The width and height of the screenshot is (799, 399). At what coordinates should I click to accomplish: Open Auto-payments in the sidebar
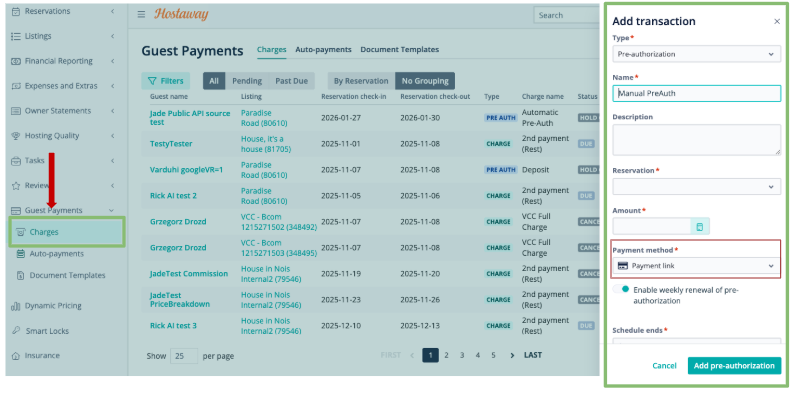57,254
